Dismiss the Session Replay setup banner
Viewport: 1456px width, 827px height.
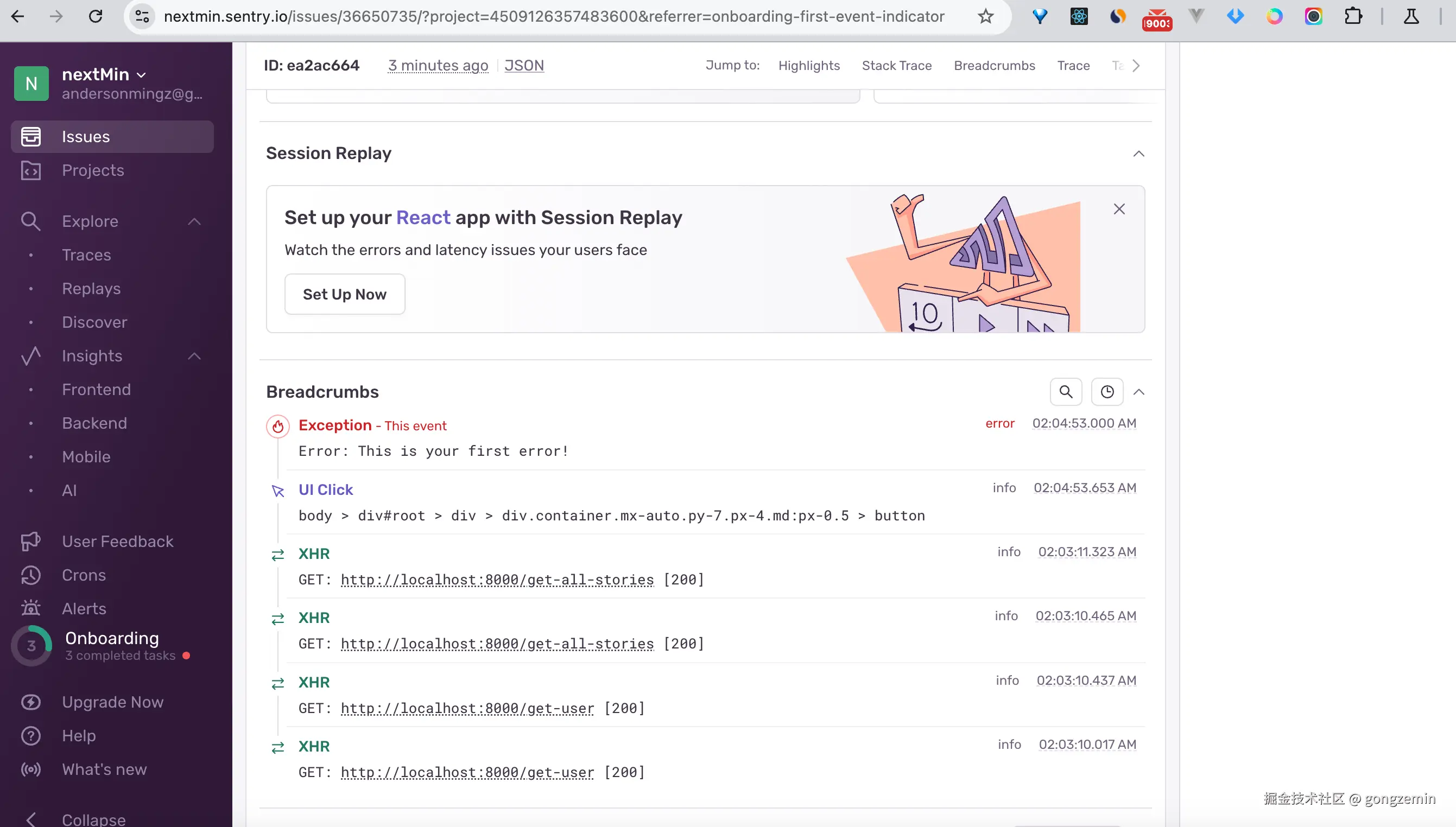coord(1118,209)
